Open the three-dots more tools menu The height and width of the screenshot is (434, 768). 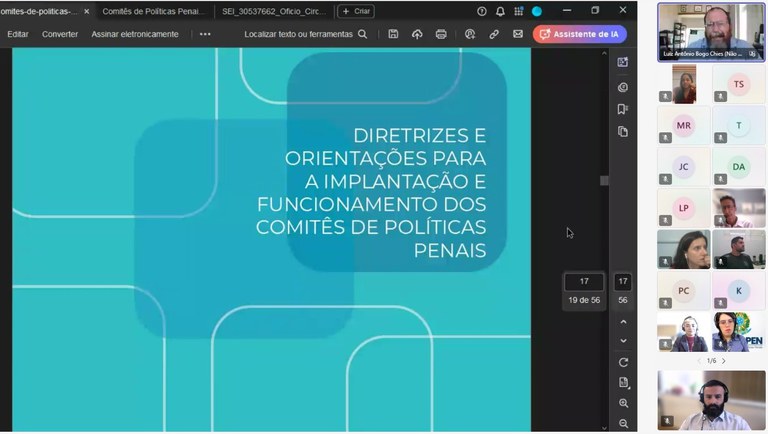click(205, 34)
